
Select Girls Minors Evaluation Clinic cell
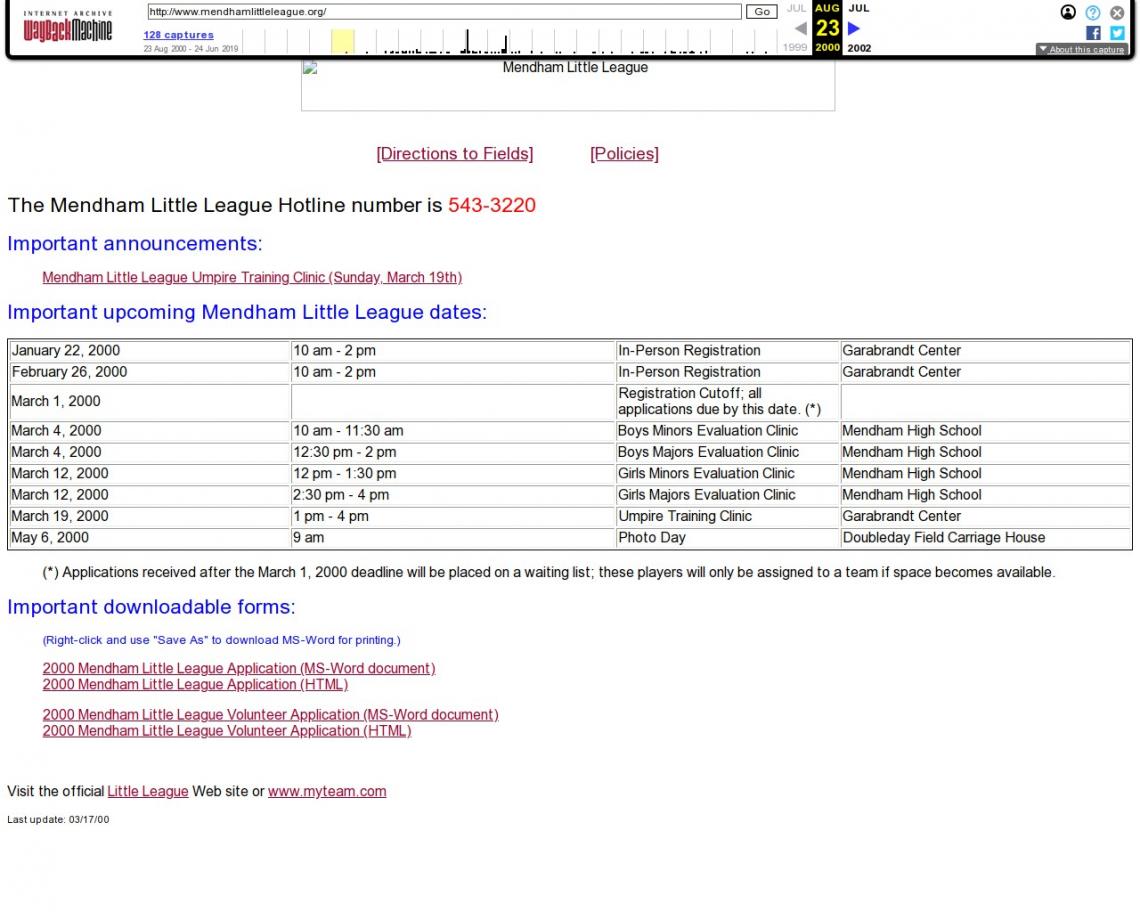pos(727,473)
